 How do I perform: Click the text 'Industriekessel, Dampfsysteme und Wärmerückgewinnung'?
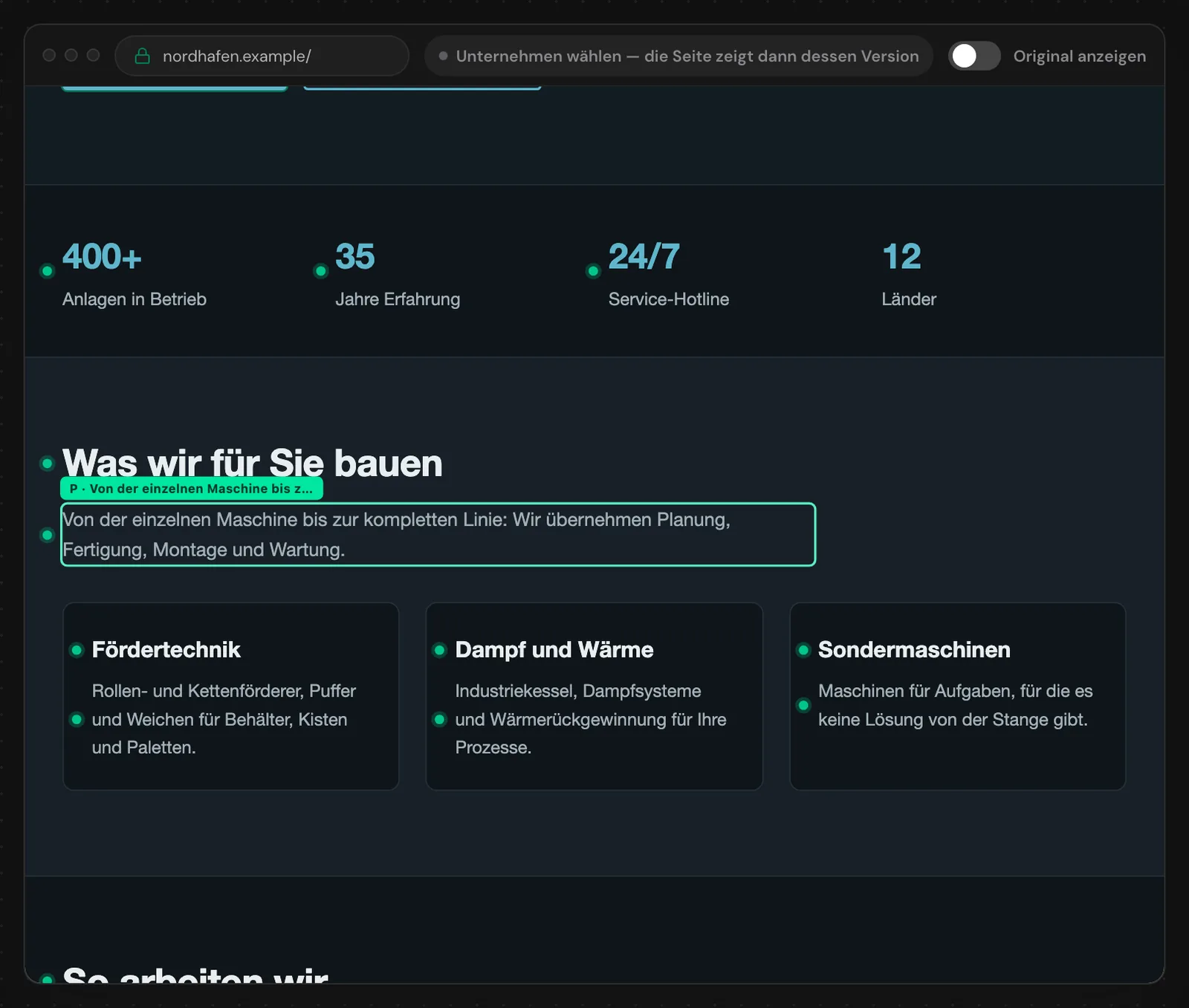point(591,705)
